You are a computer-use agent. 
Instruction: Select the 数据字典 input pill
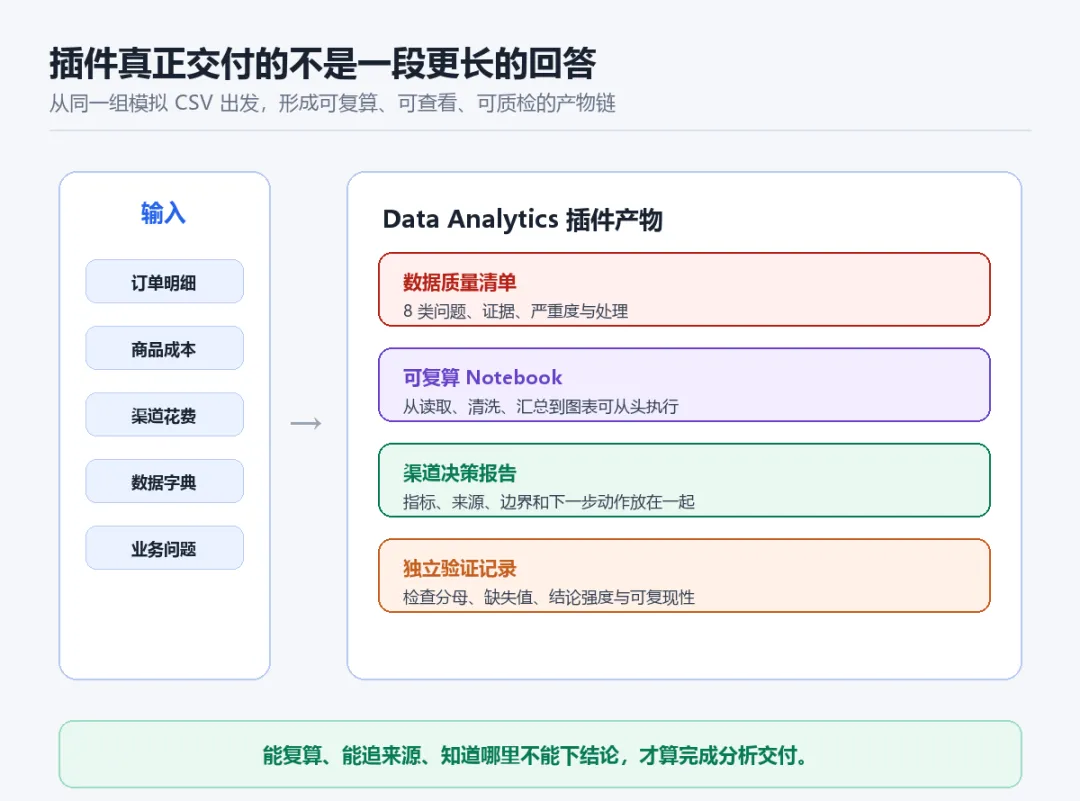[x=165, y=481]
